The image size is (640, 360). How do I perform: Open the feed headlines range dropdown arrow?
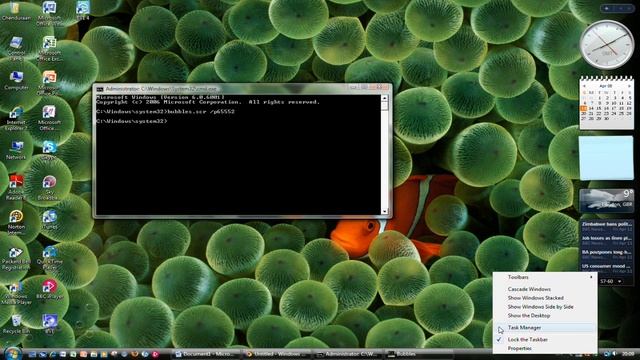tap(620, 281)
